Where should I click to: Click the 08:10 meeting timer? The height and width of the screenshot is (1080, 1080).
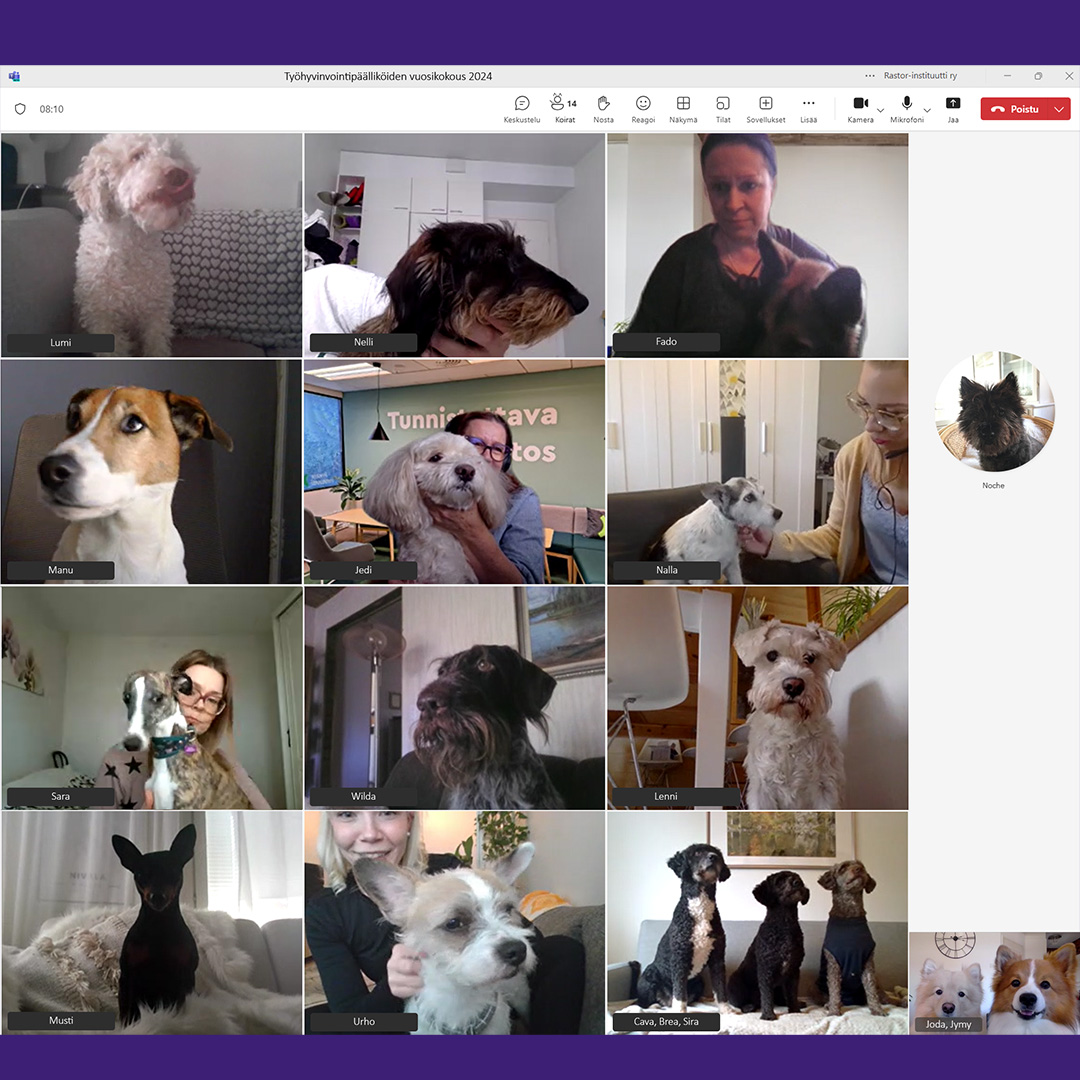[x=52, y=109]
